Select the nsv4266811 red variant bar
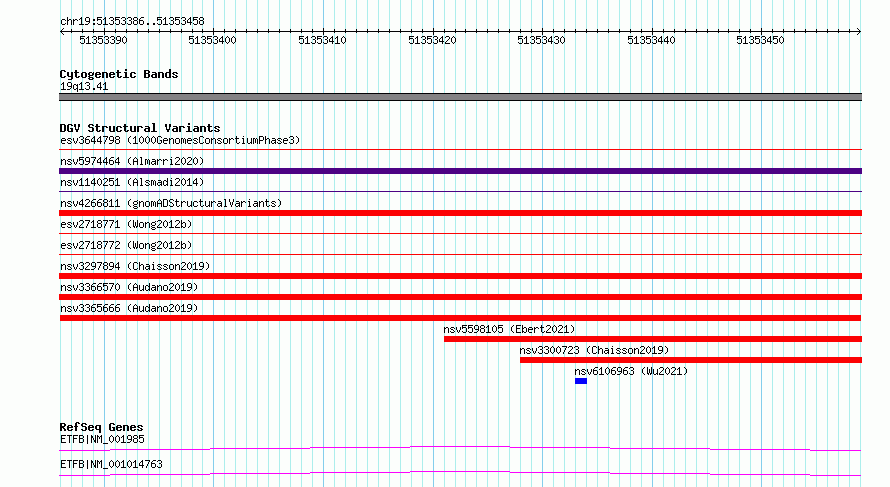Image resolution: width=890 pixels, height=487 pixels. pos(460,213)
